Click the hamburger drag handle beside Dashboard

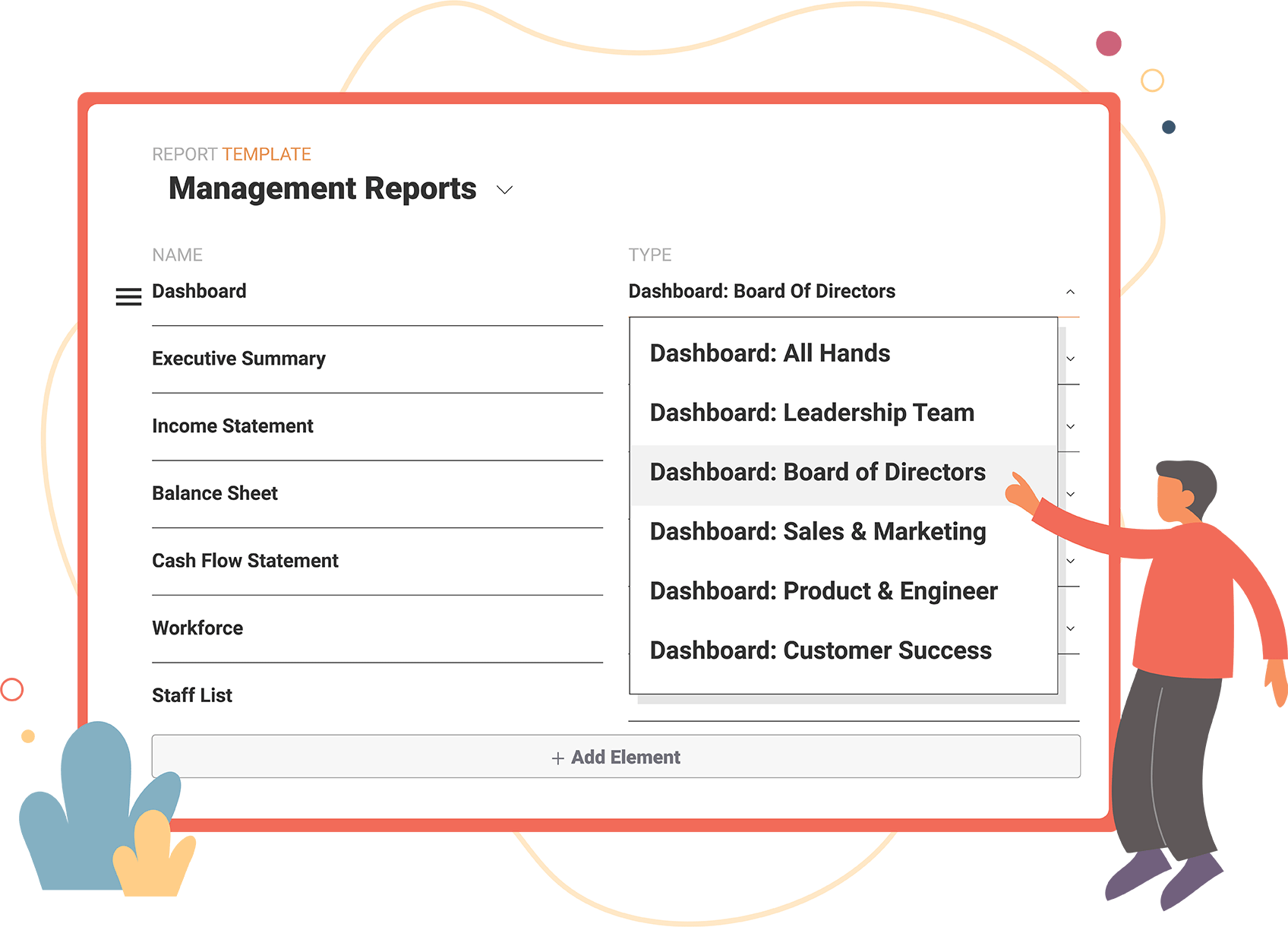point(128,296)
